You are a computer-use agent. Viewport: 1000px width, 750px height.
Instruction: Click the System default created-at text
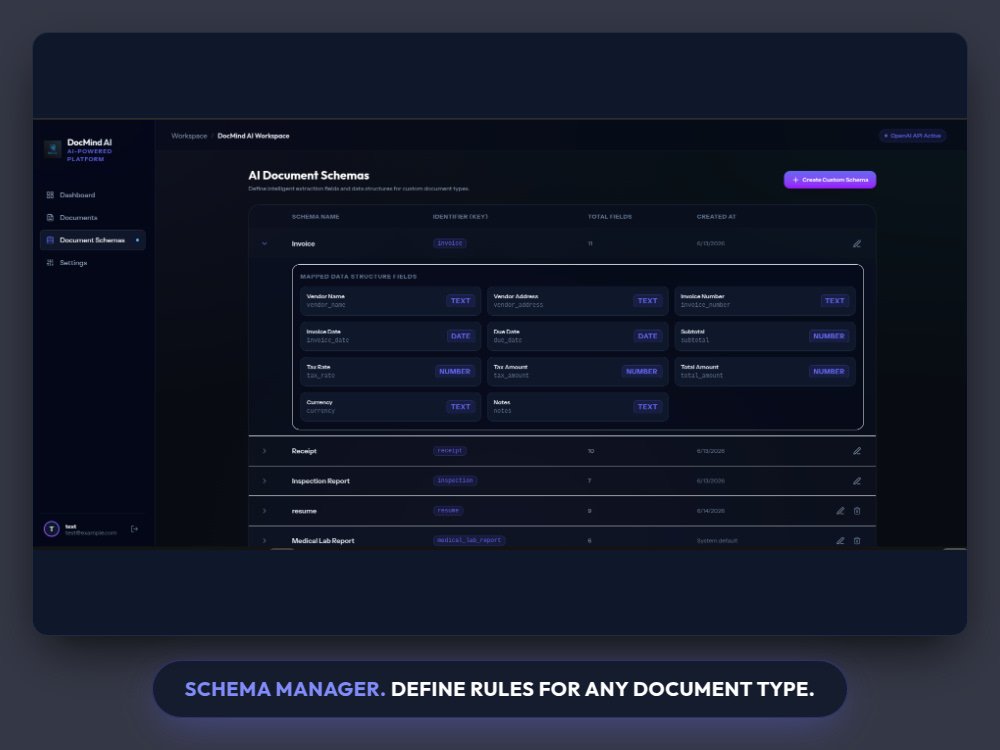click(717, 541)
